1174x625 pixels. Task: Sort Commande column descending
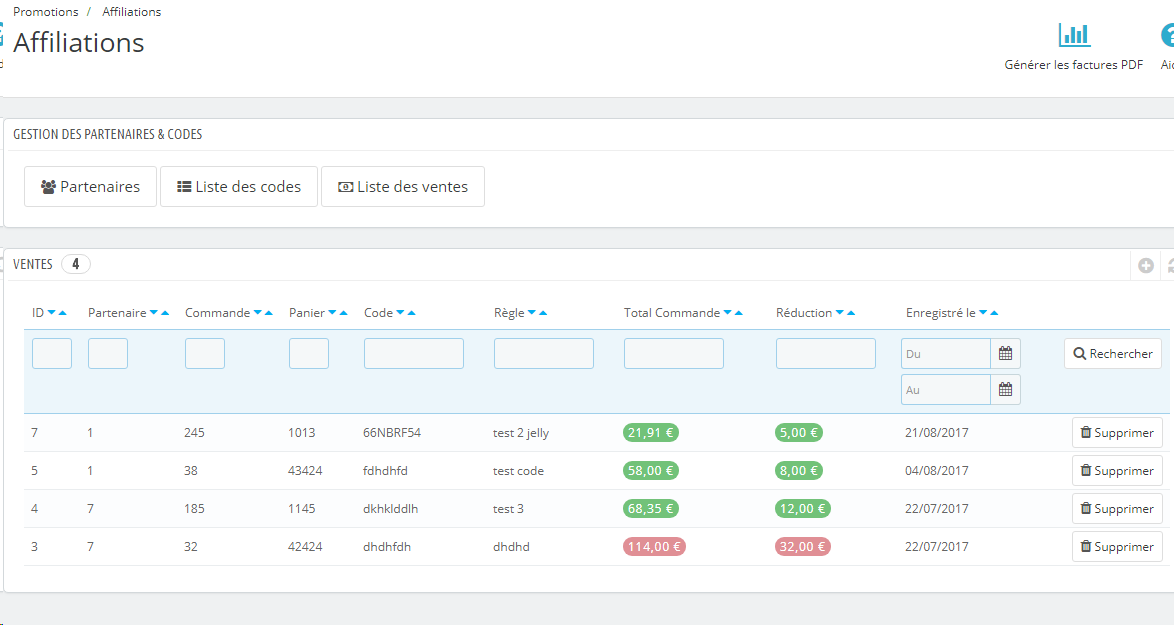coord(258,313)
